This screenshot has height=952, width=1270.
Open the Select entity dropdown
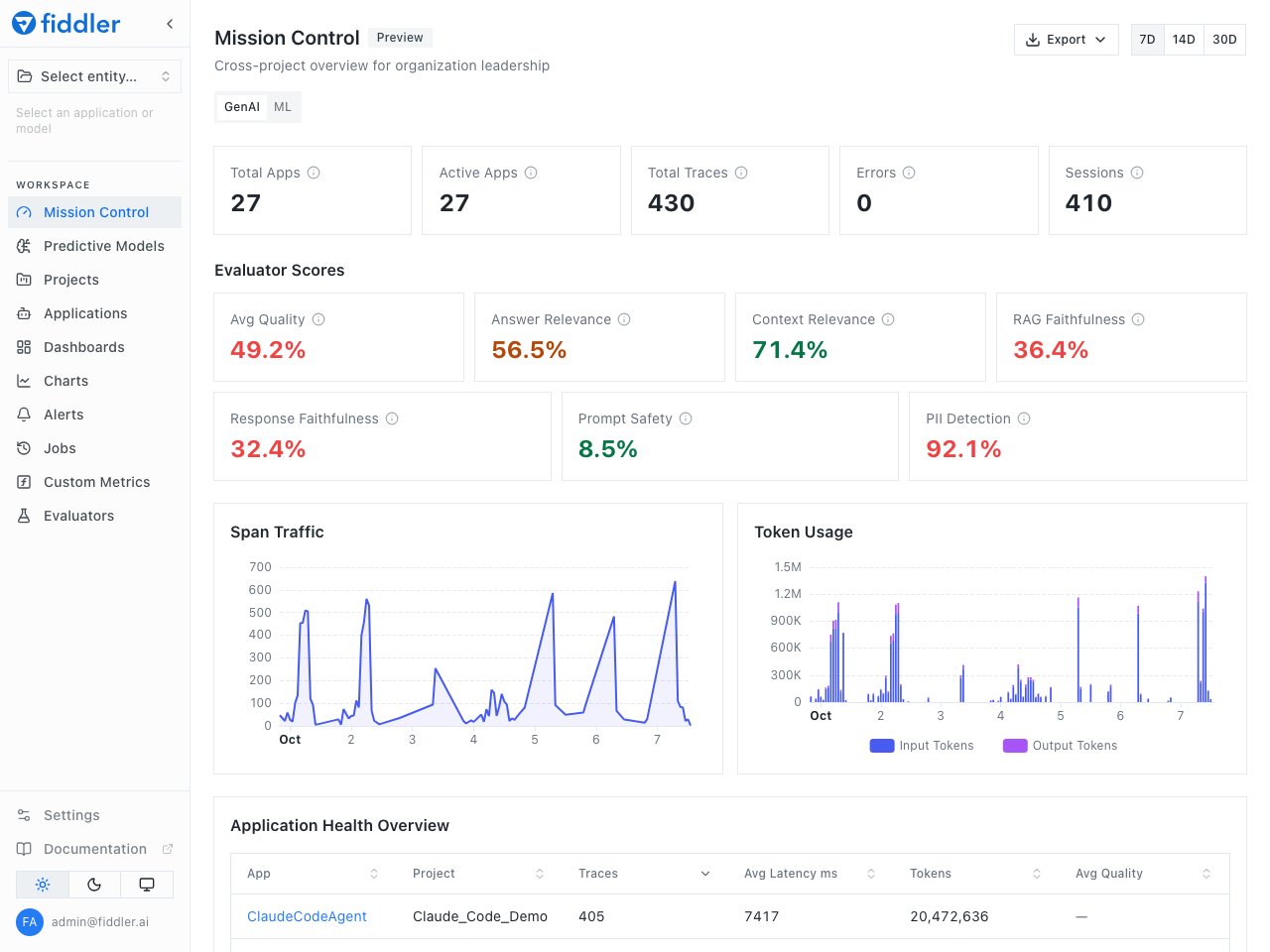coord(94,76)
